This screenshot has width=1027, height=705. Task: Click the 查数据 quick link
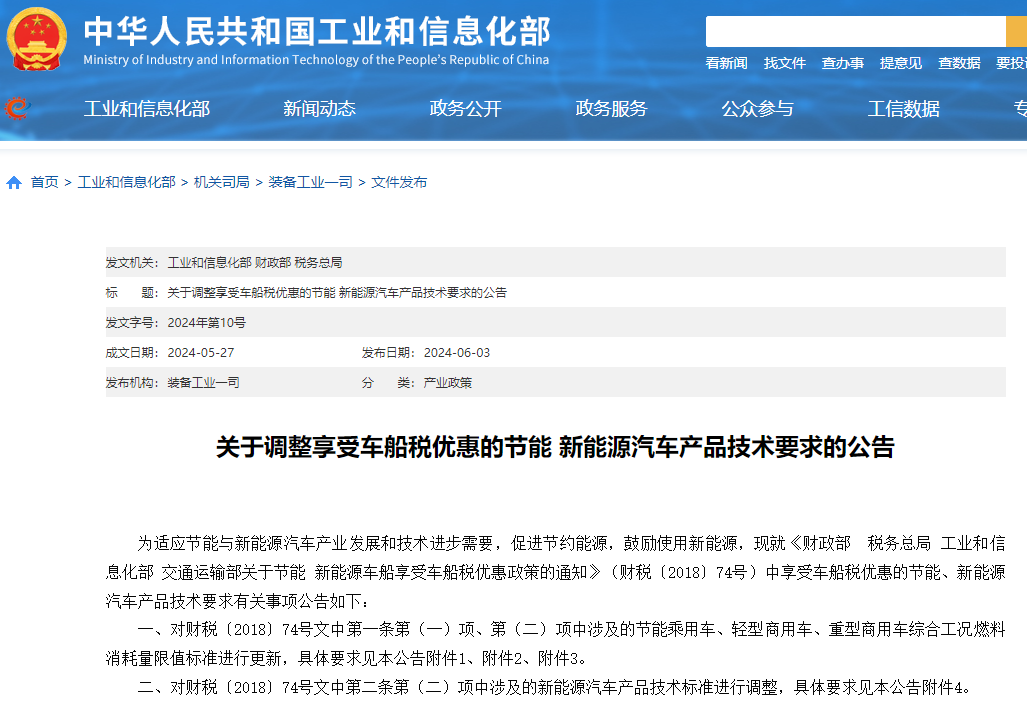point(958,63)
